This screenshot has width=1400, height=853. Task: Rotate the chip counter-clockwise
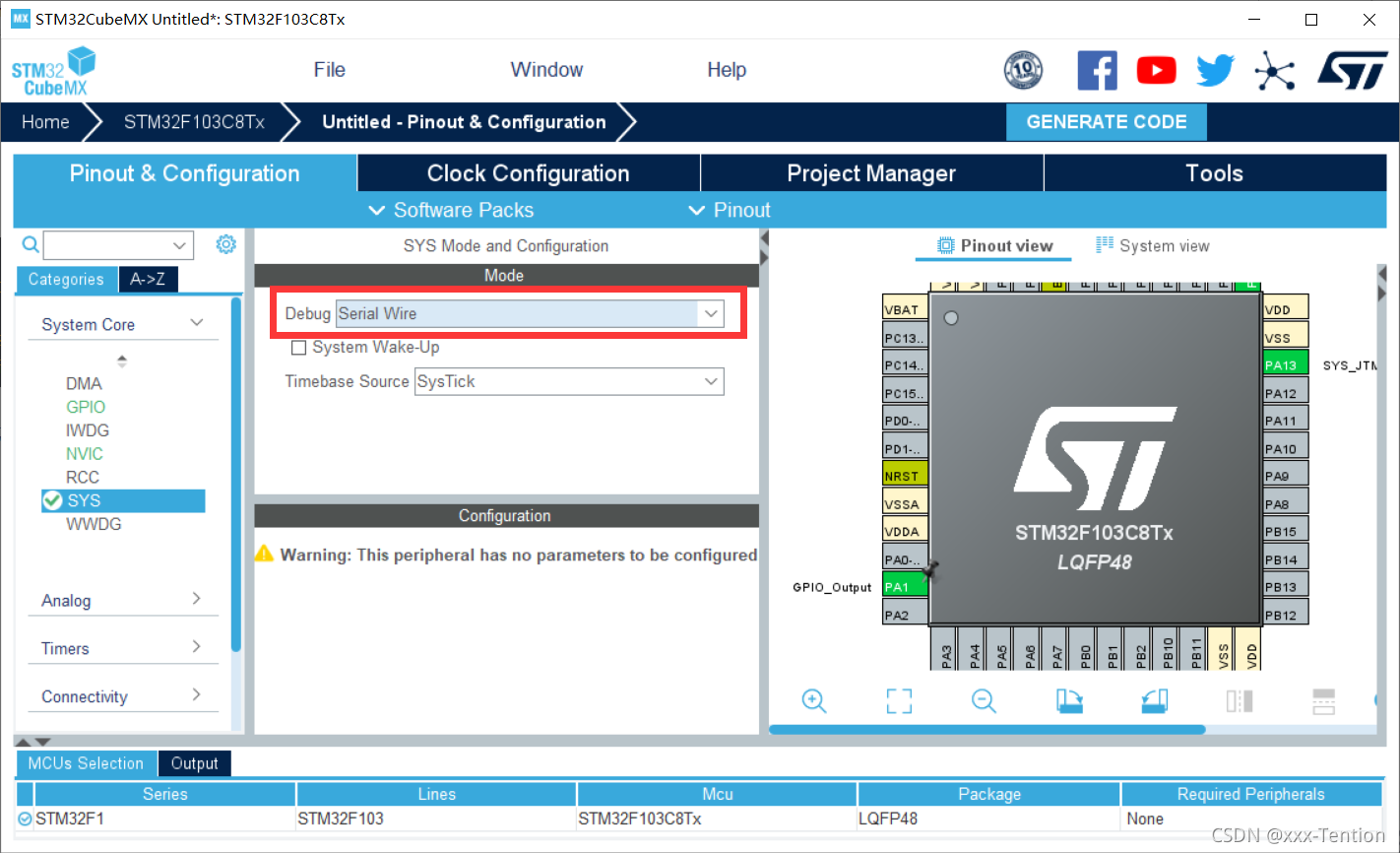[1154, 700]
